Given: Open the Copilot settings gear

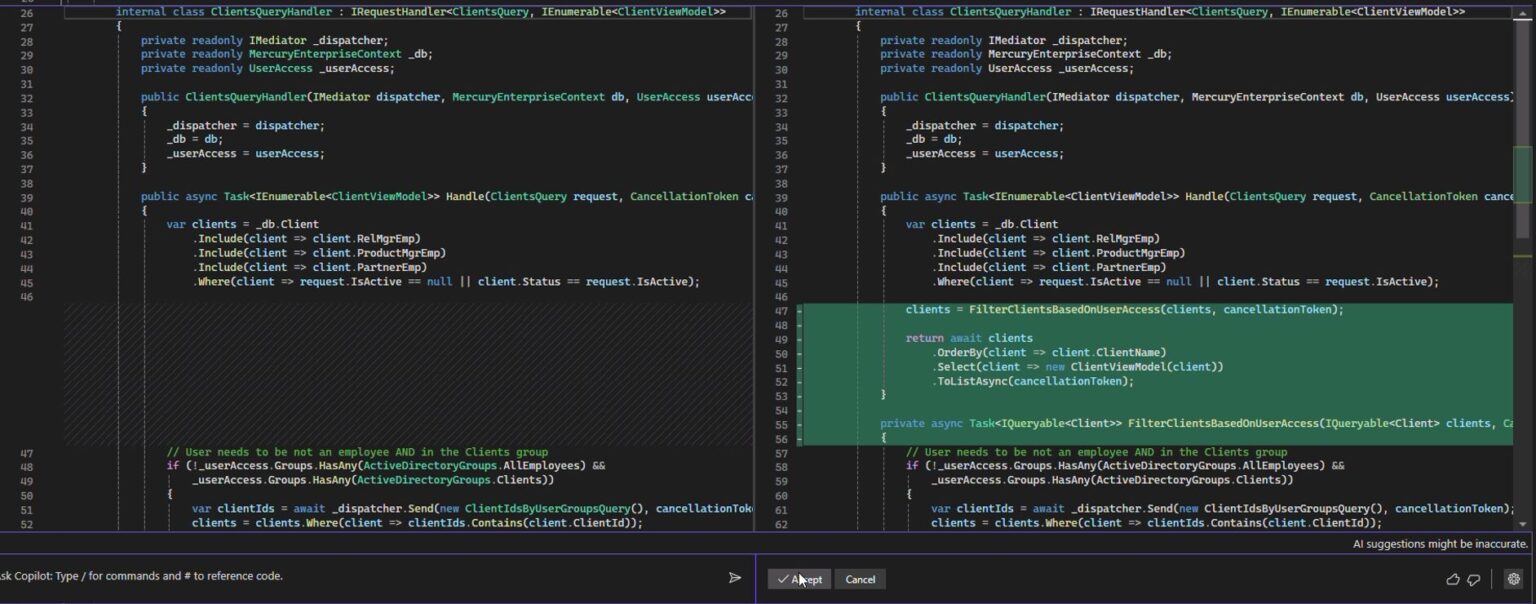Looking at the screenshot, I should pos(1513,579).
